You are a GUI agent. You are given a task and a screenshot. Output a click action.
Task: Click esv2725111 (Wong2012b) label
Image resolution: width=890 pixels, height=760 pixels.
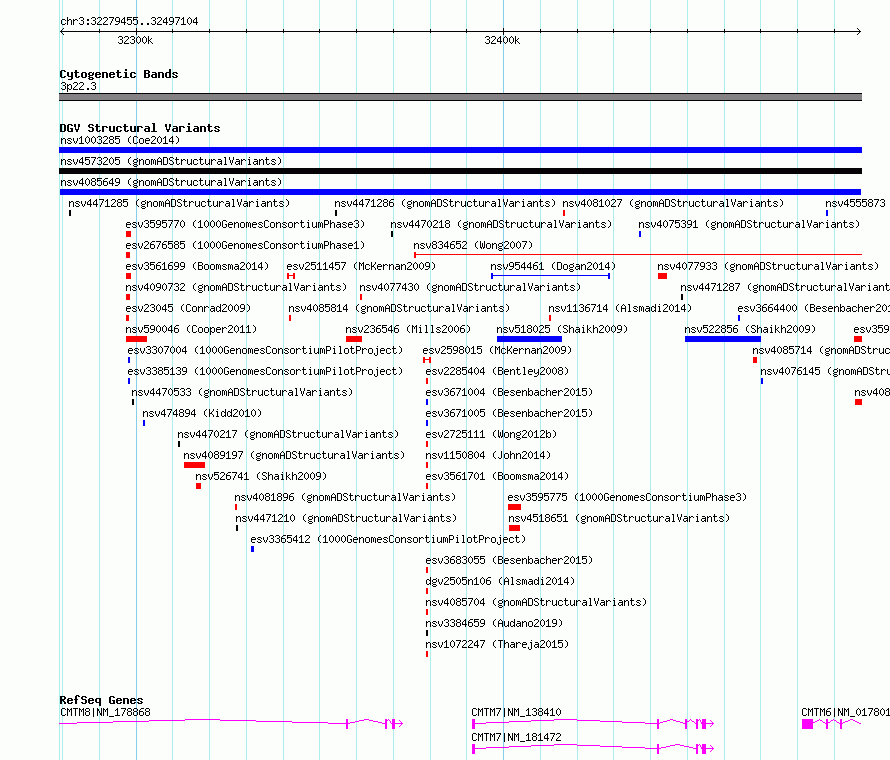tap(491, 434)
